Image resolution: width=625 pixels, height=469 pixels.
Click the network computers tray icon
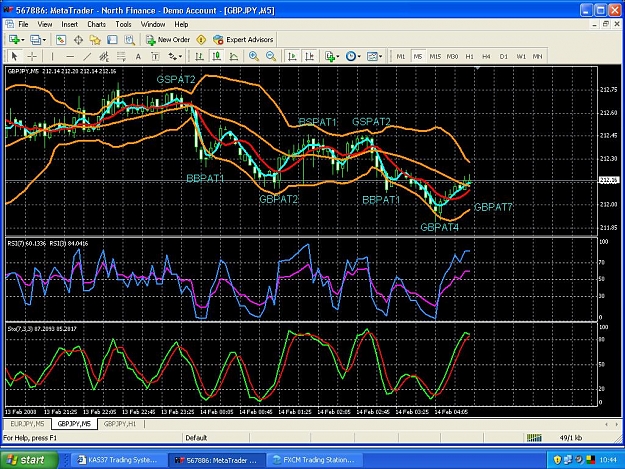(x=568, y=460)
